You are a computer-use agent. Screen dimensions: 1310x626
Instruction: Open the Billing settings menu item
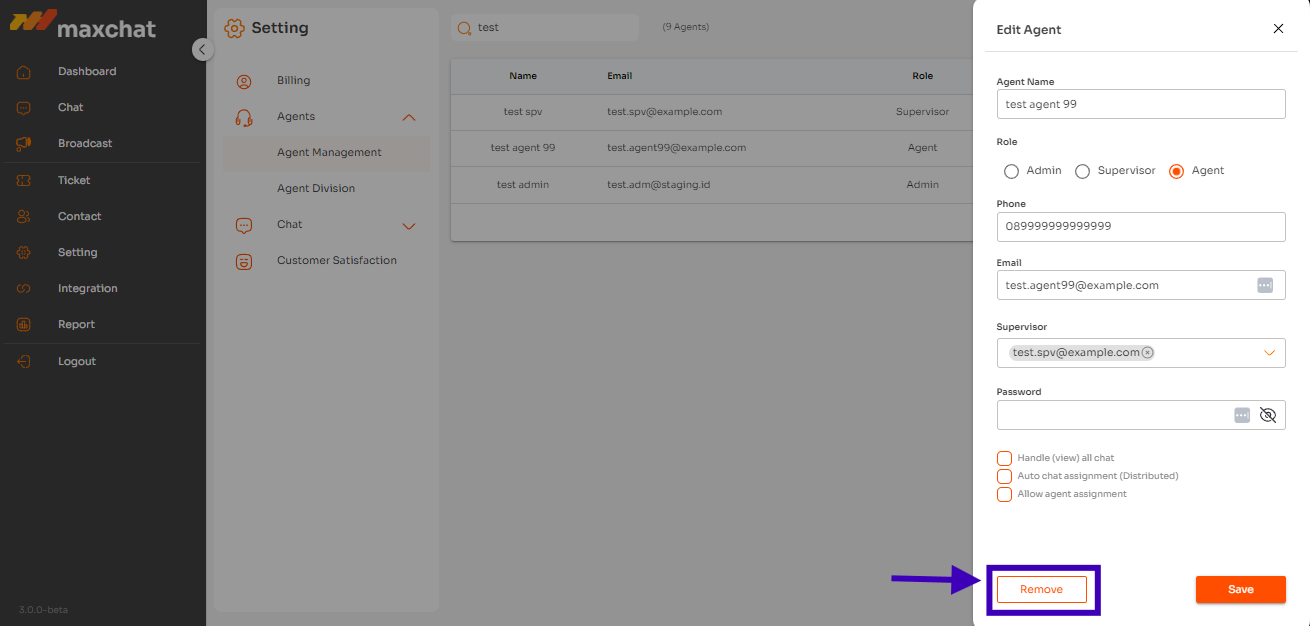pyautogui.click(x=293, y=80)
